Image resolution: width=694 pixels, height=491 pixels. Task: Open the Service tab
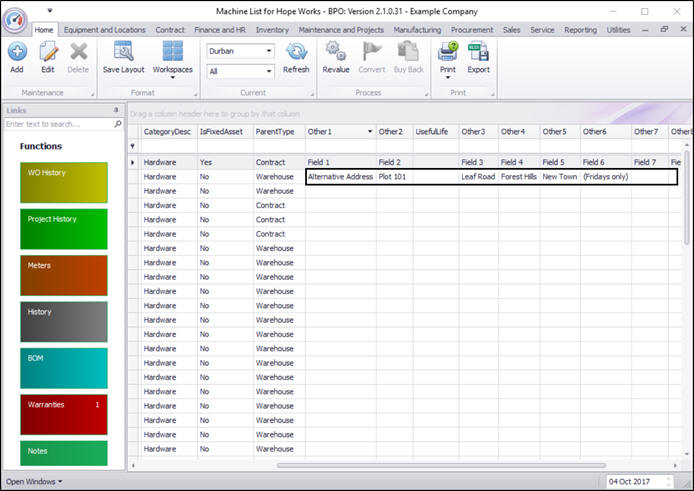pos(542,30)
